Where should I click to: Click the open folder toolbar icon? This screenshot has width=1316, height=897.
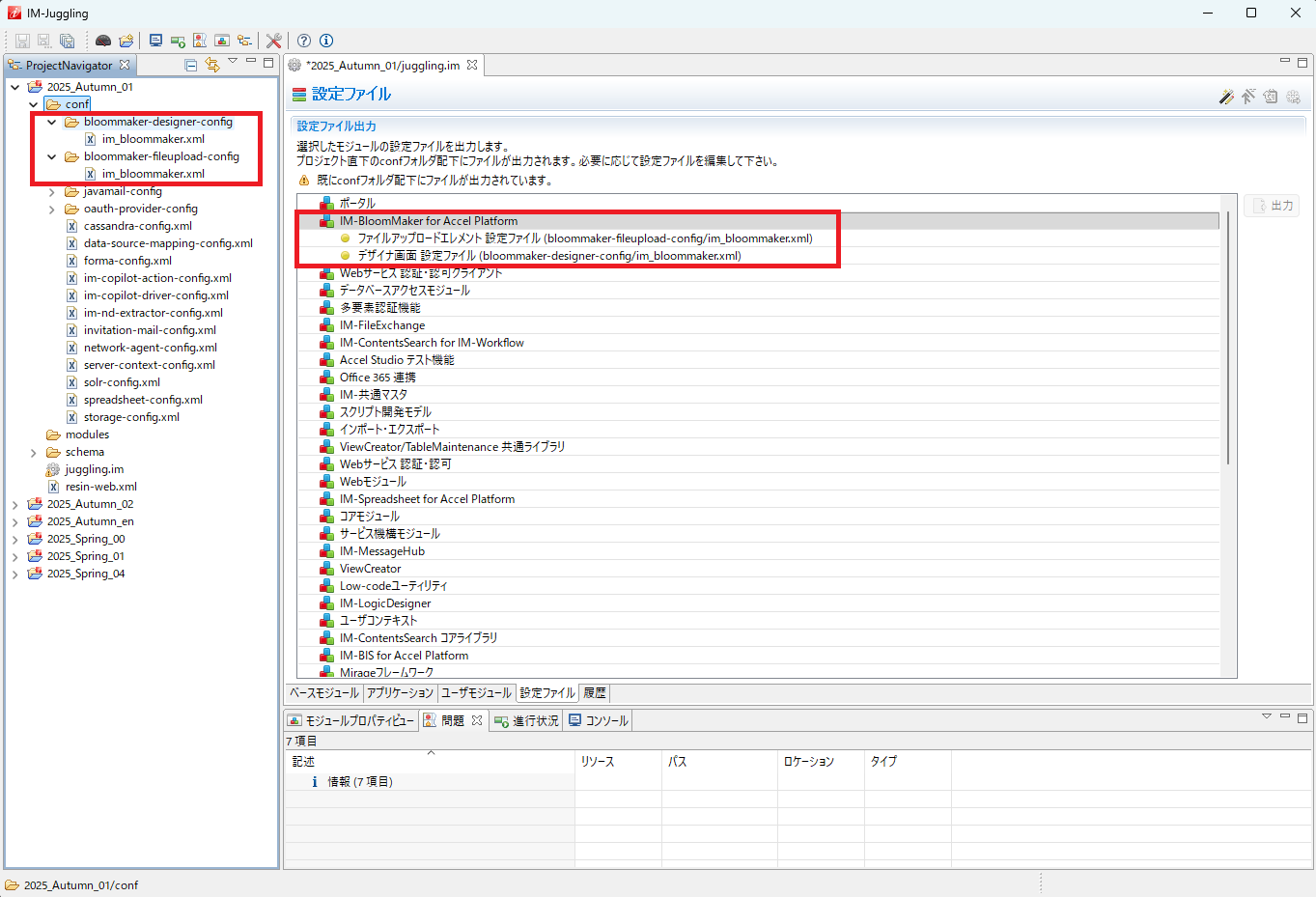coord(126,41)
